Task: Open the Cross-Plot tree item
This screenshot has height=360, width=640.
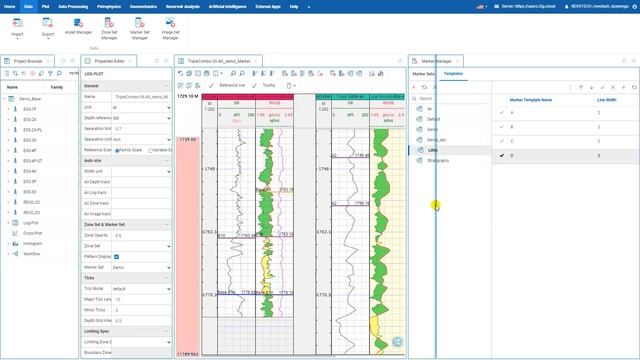Action: coord(33,233)
